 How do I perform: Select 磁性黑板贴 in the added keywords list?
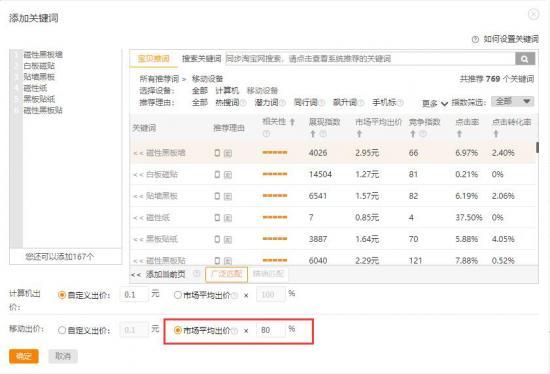tap(43, 110)
